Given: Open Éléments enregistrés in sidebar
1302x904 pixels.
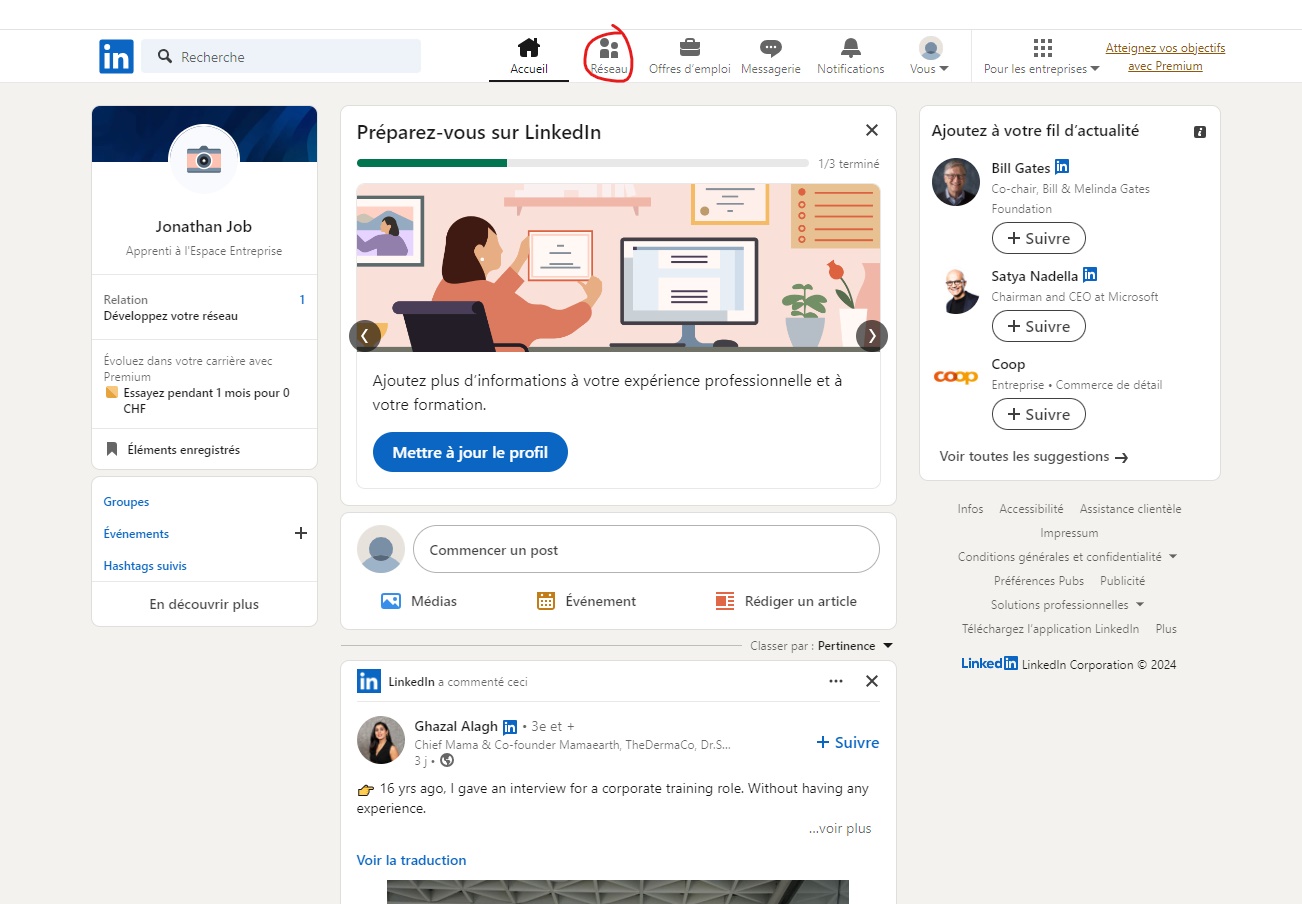Looking at the screenshot, I should pyautogui.click(x=183, y=450).
